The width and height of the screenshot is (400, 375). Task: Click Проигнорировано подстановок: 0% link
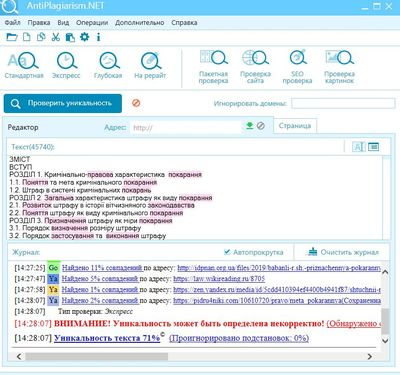239,338
